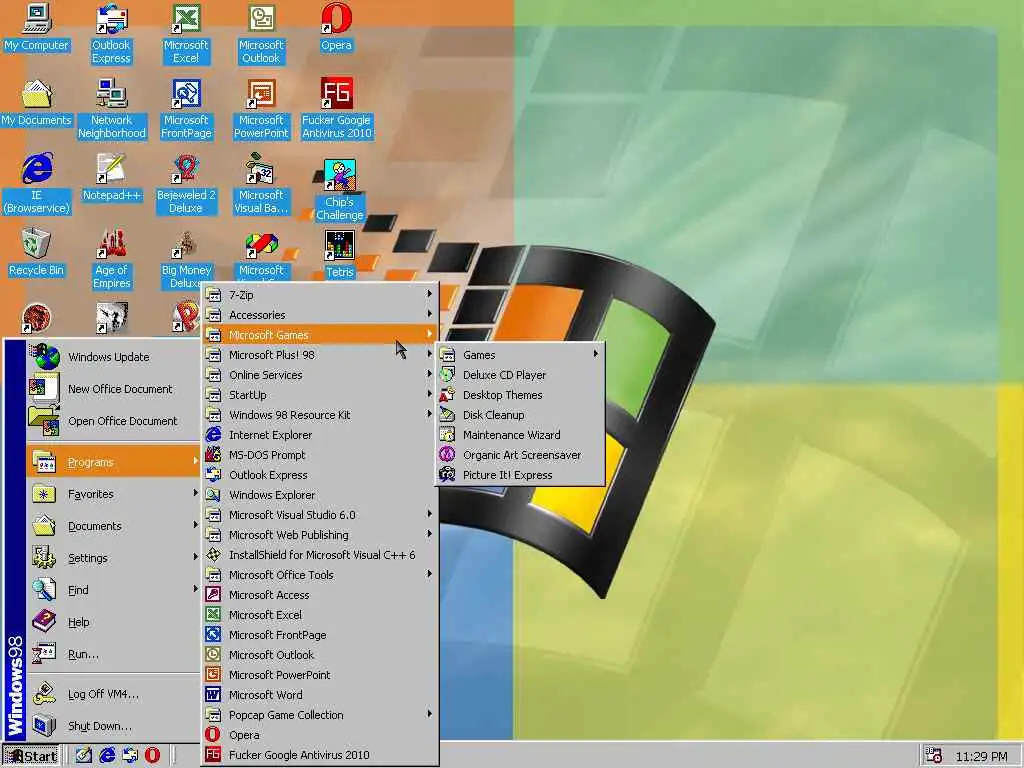Expand the Online Services program group
This screenshot has width=1024, height=768.
(319, 375)
